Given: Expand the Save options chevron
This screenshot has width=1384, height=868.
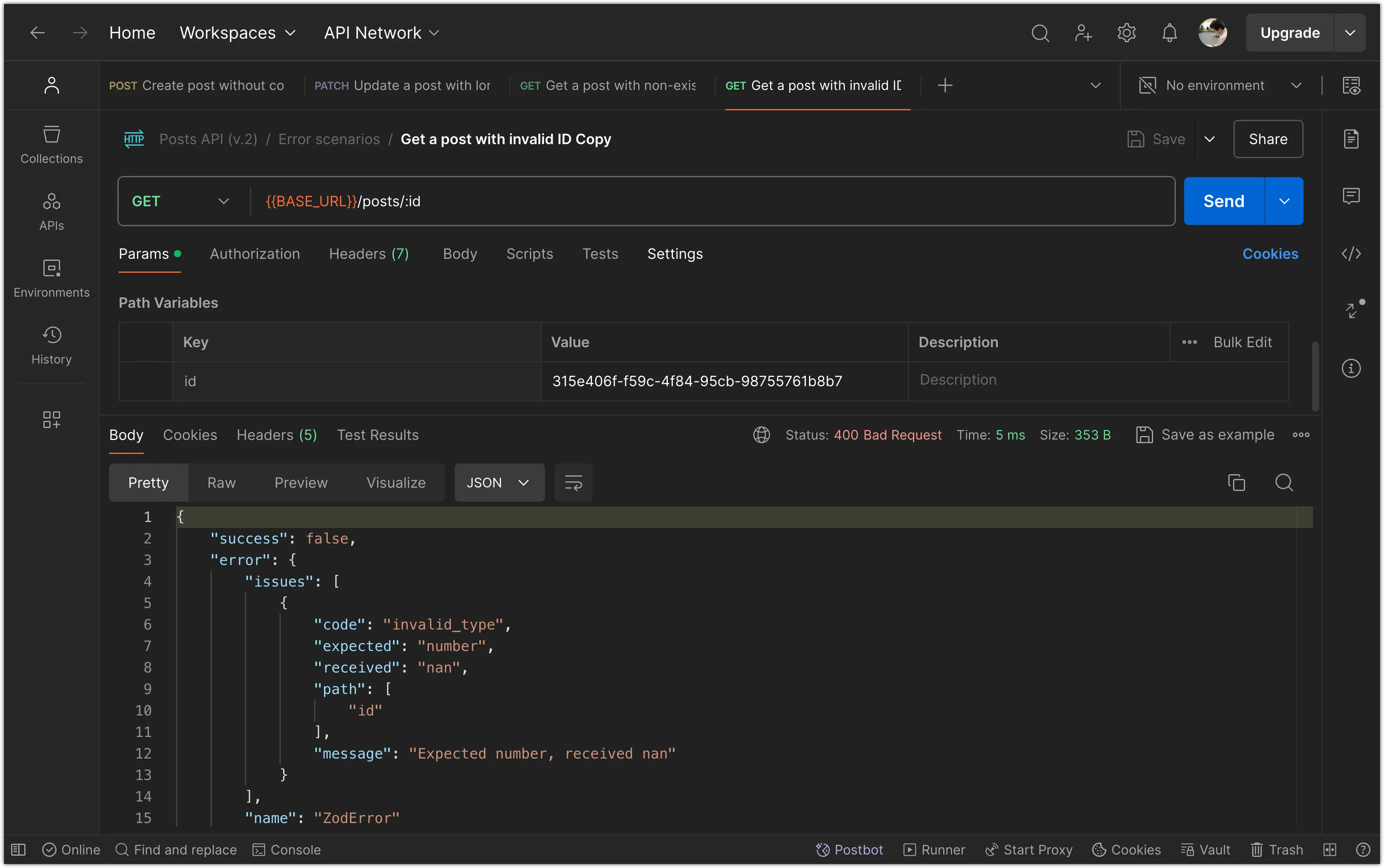Looking at the screenshot, I should (1209, 139).
